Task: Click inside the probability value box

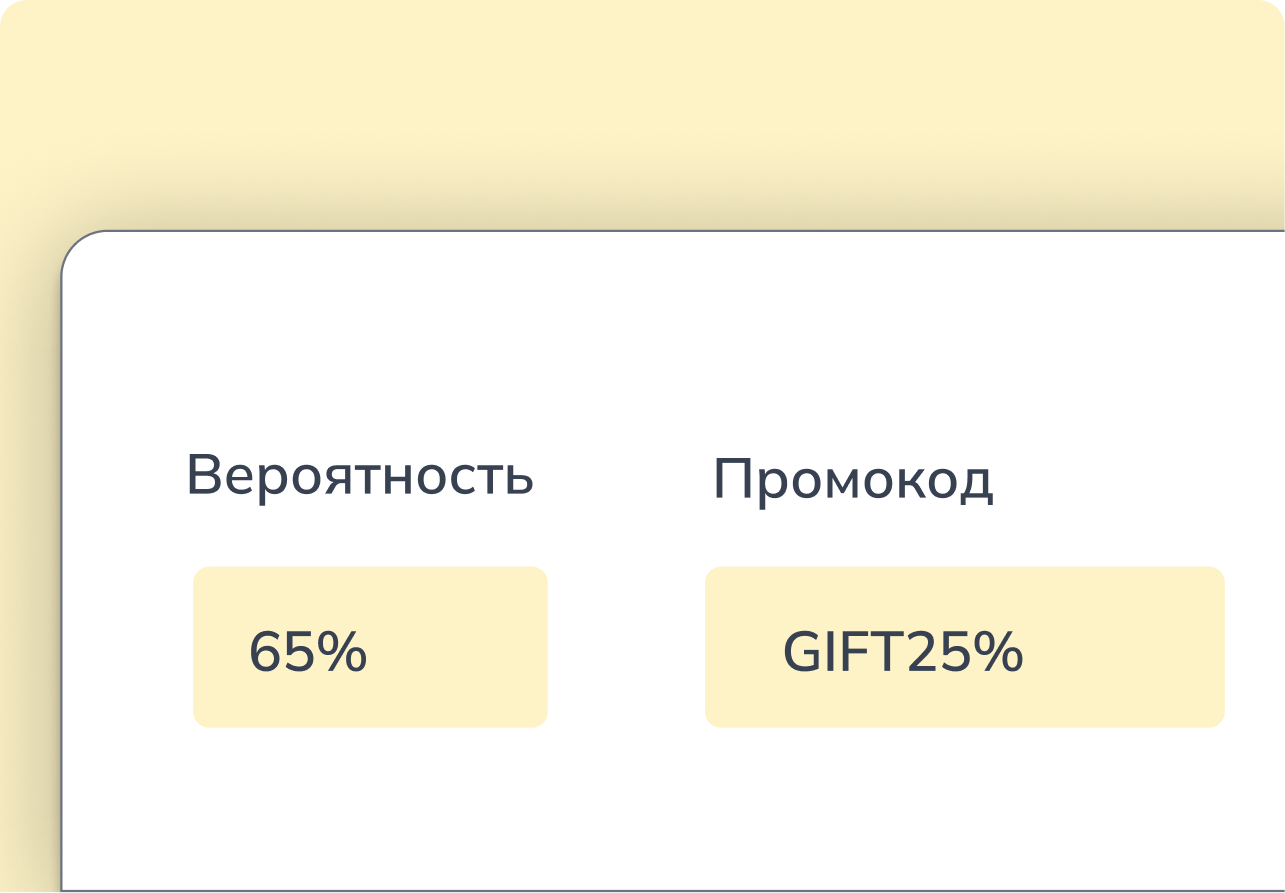Action: tap(370, 647)
